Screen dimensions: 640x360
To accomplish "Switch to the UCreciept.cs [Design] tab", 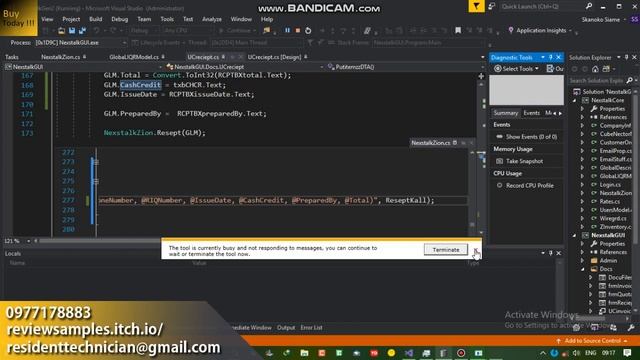I will [277, 57].
